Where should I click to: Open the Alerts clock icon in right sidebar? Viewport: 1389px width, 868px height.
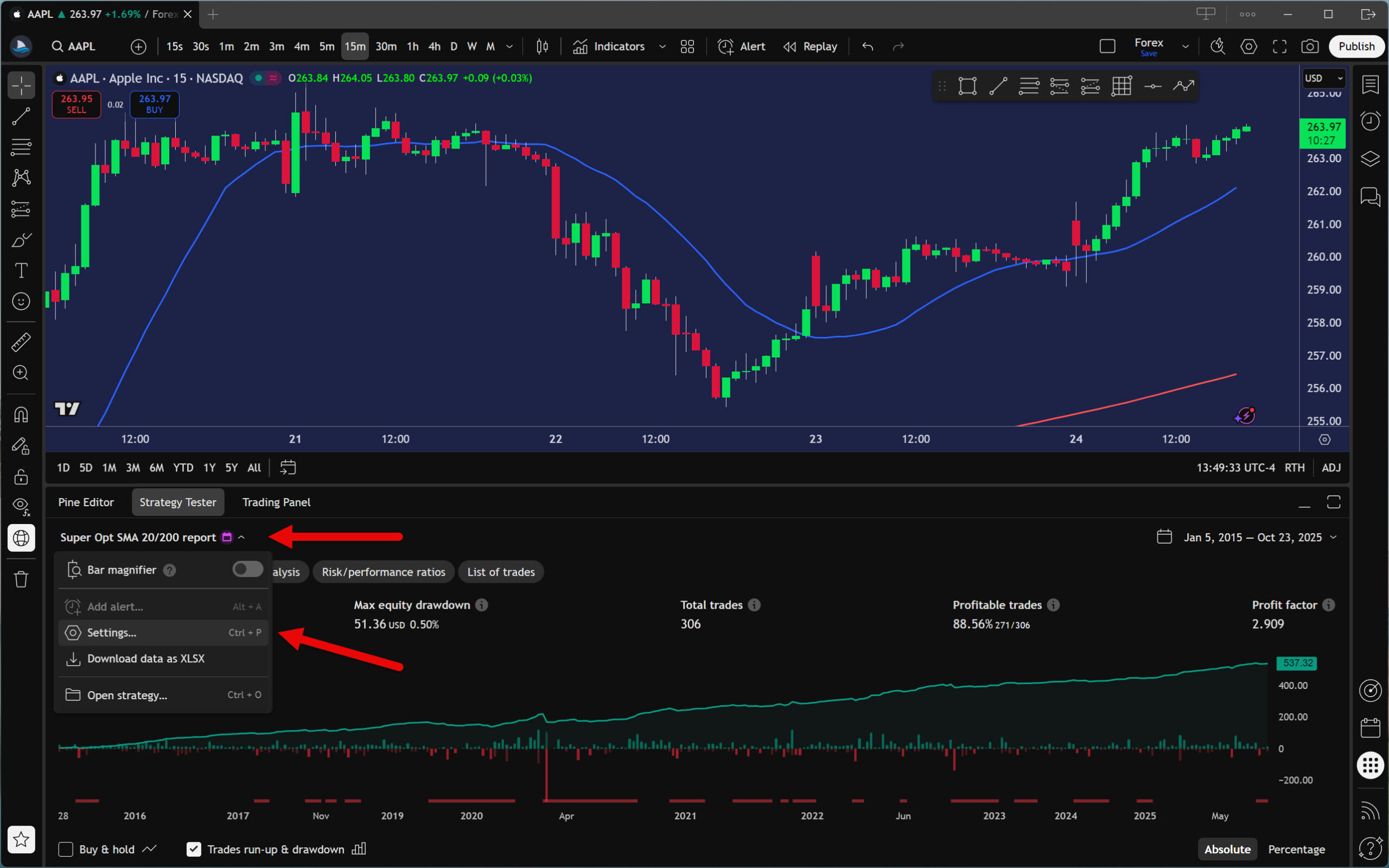pos(1370,121)
